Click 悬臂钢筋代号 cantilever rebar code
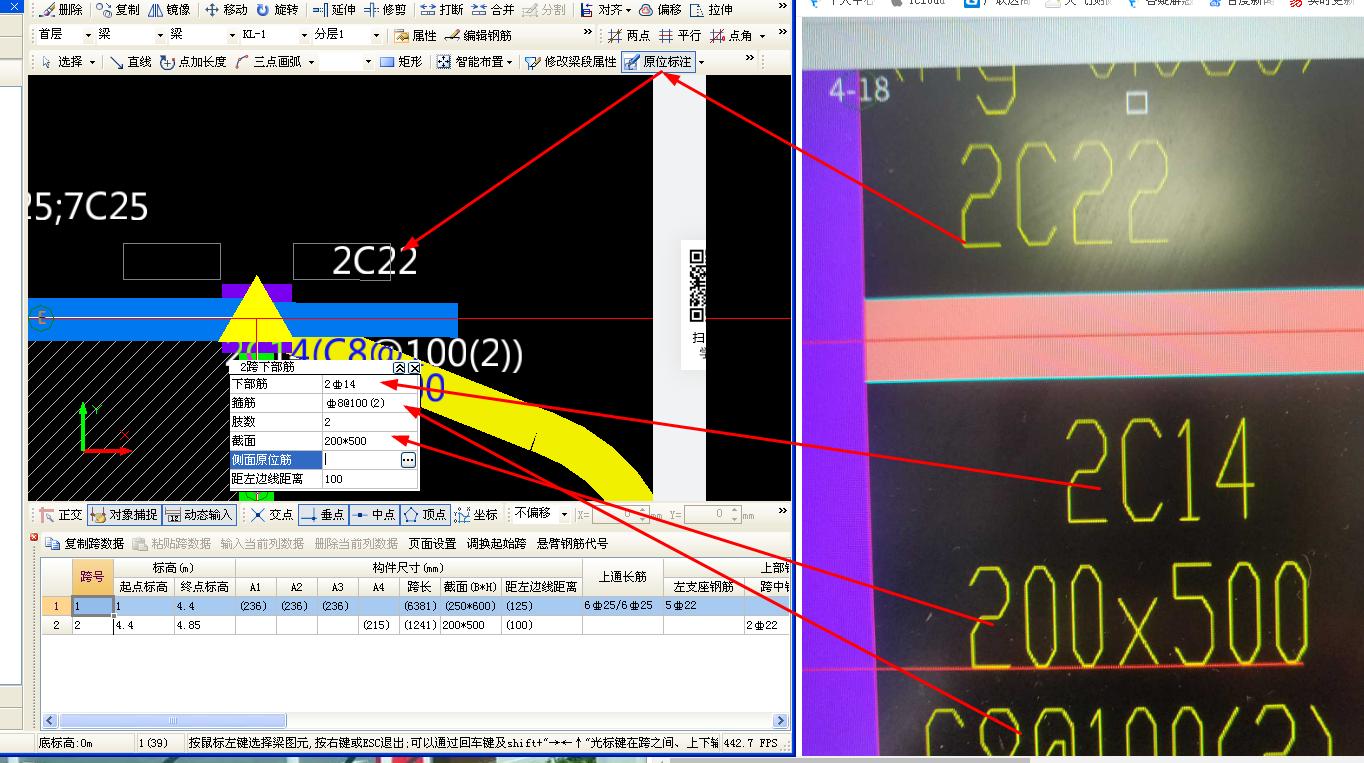Image resolution: width=1364 pixels, height=763 pixels. coord(572,543)
